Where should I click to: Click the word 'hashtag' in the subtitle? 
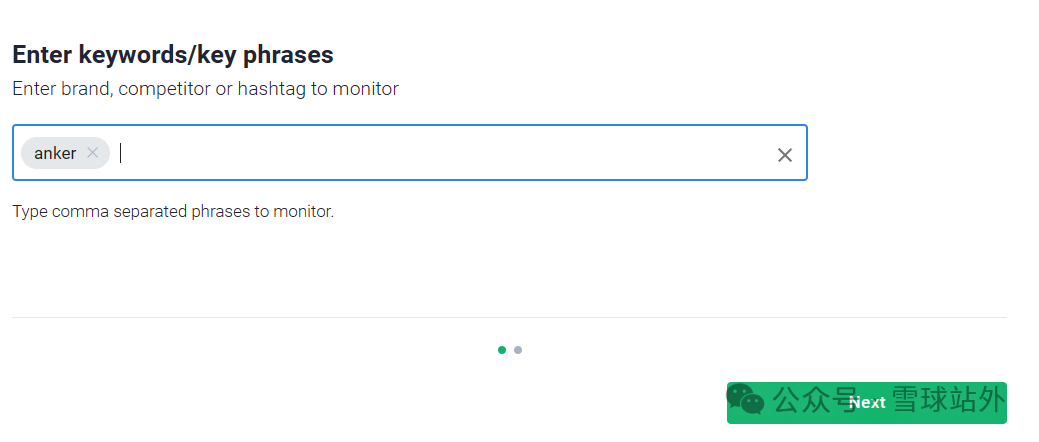tap(270, 89)
